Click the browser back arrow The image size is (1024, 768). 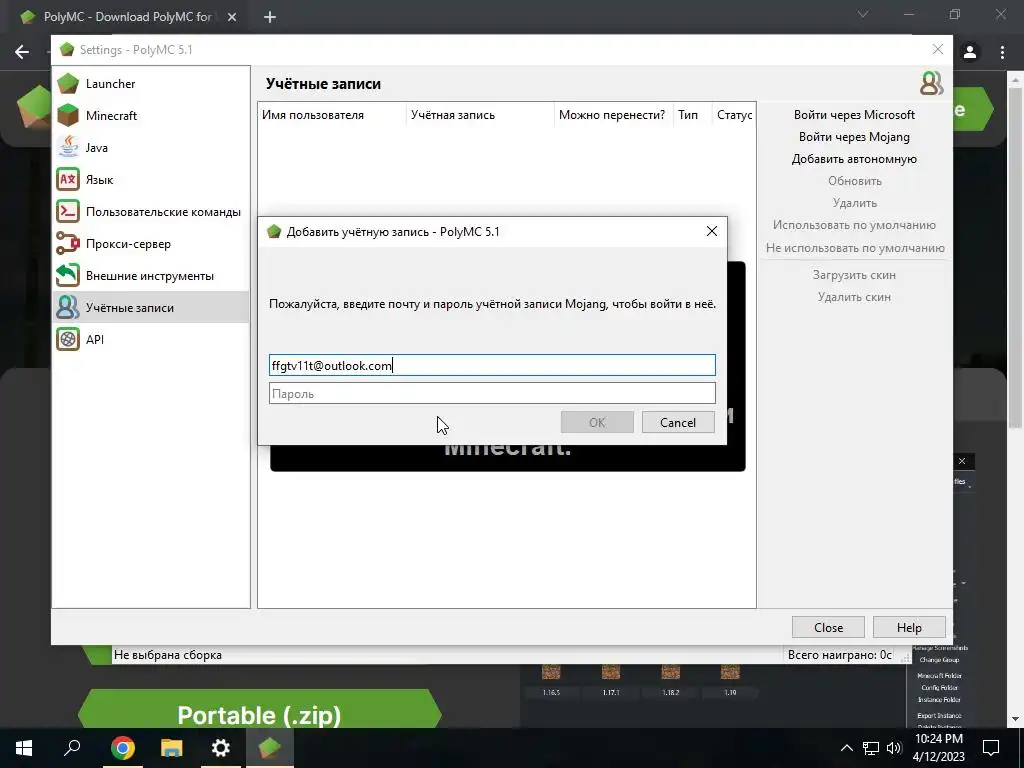coord(22,52)
